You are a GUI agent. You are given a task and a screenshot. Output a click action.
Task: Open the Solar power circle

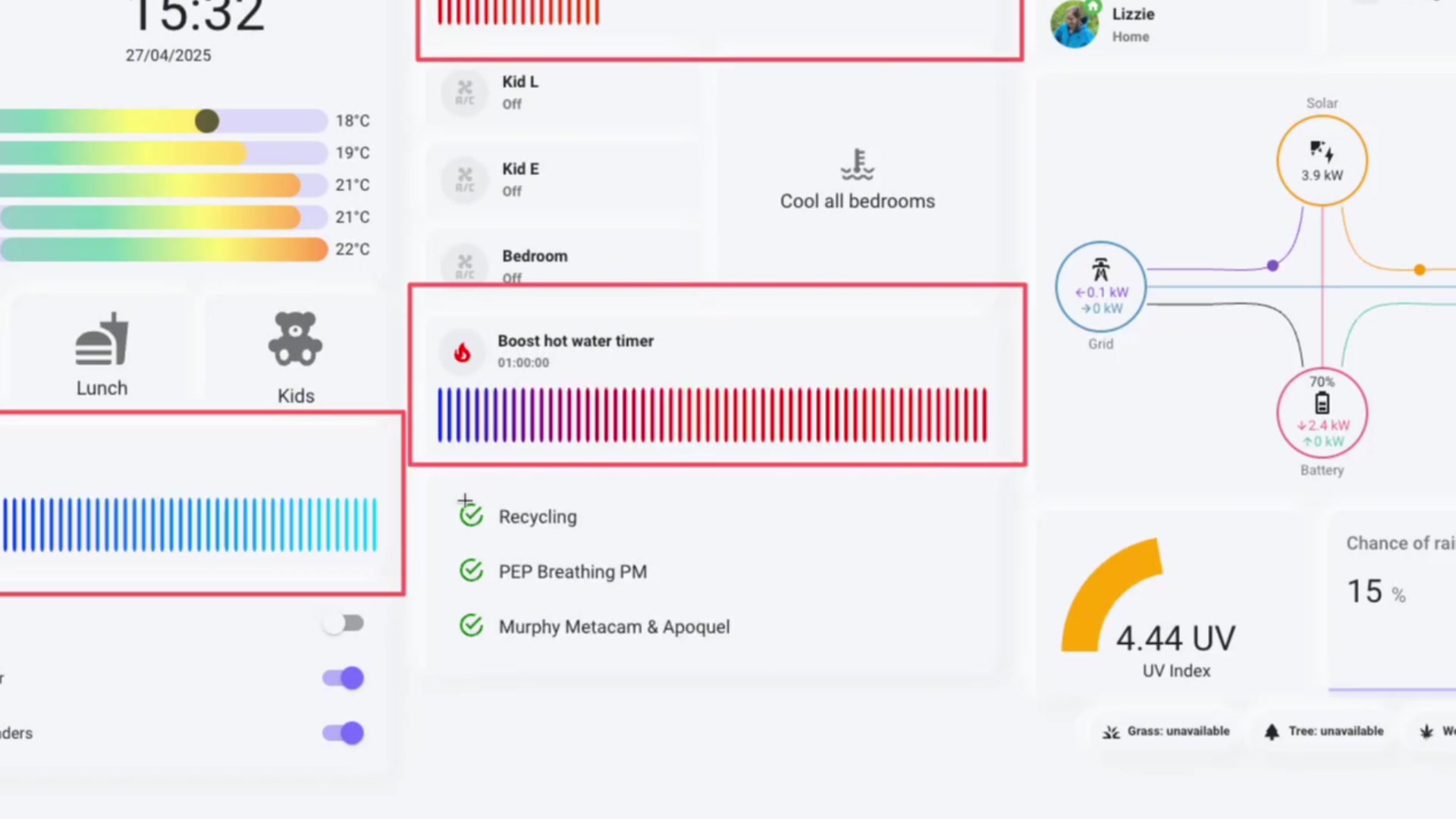click(1322, 161)
